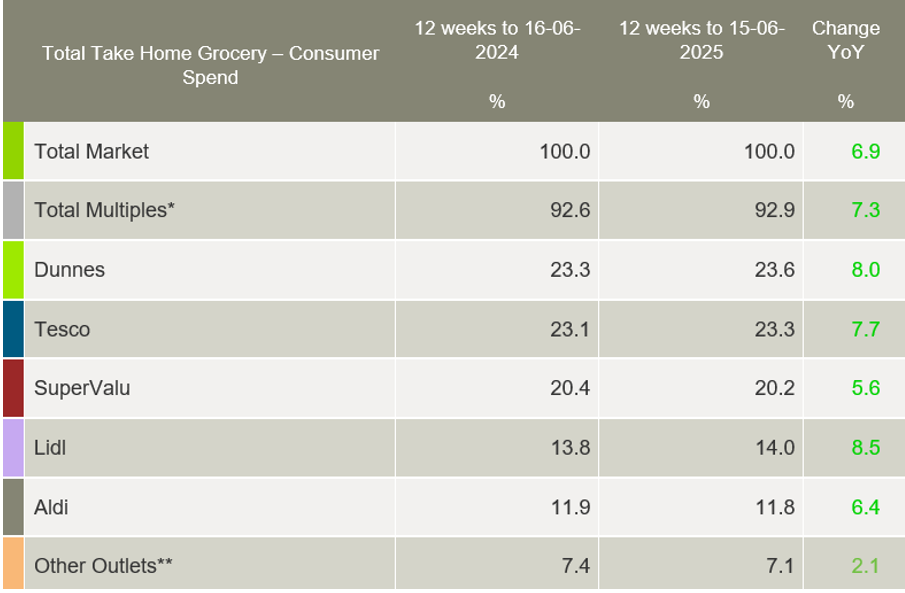Click the Aldi 11.8 share value for 2025
The height and width of the screenshot is (593, 905).
(775, 507)
